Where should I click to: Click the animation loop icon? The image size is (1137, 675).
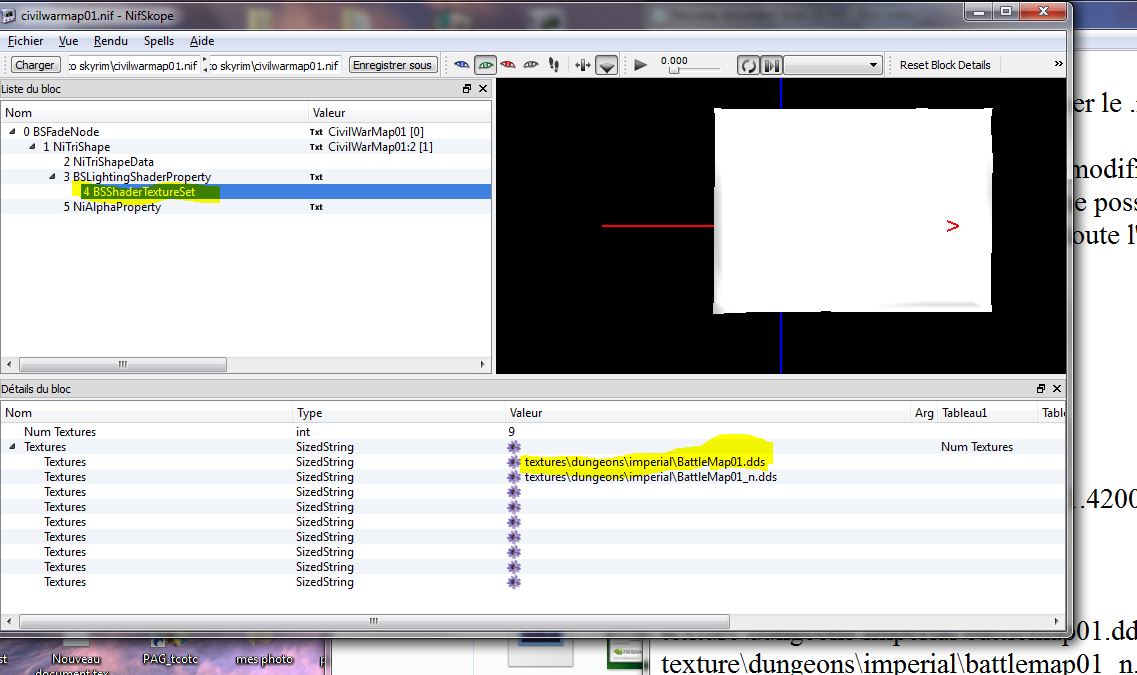coord(748,65)
